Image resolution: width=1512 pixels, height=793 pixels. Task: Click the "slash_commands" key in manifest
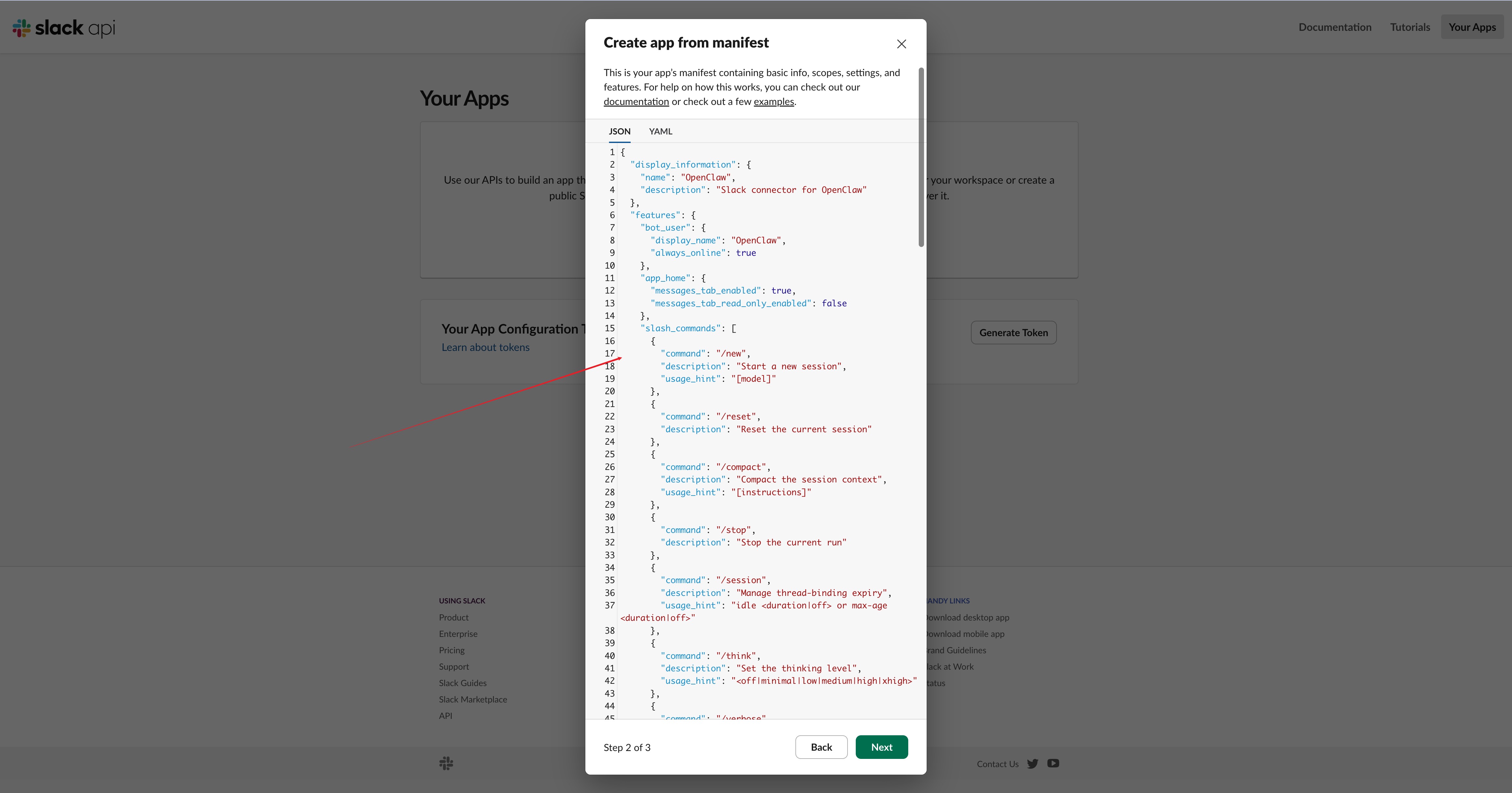coord(681,329)
